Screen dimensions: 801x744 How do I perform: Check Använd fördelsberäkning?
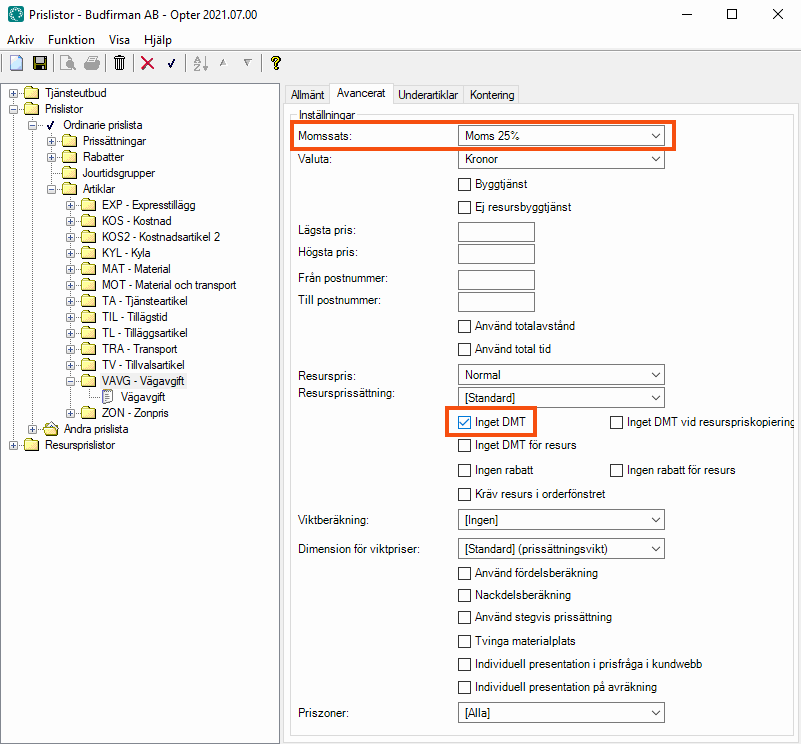click(464, 574)
